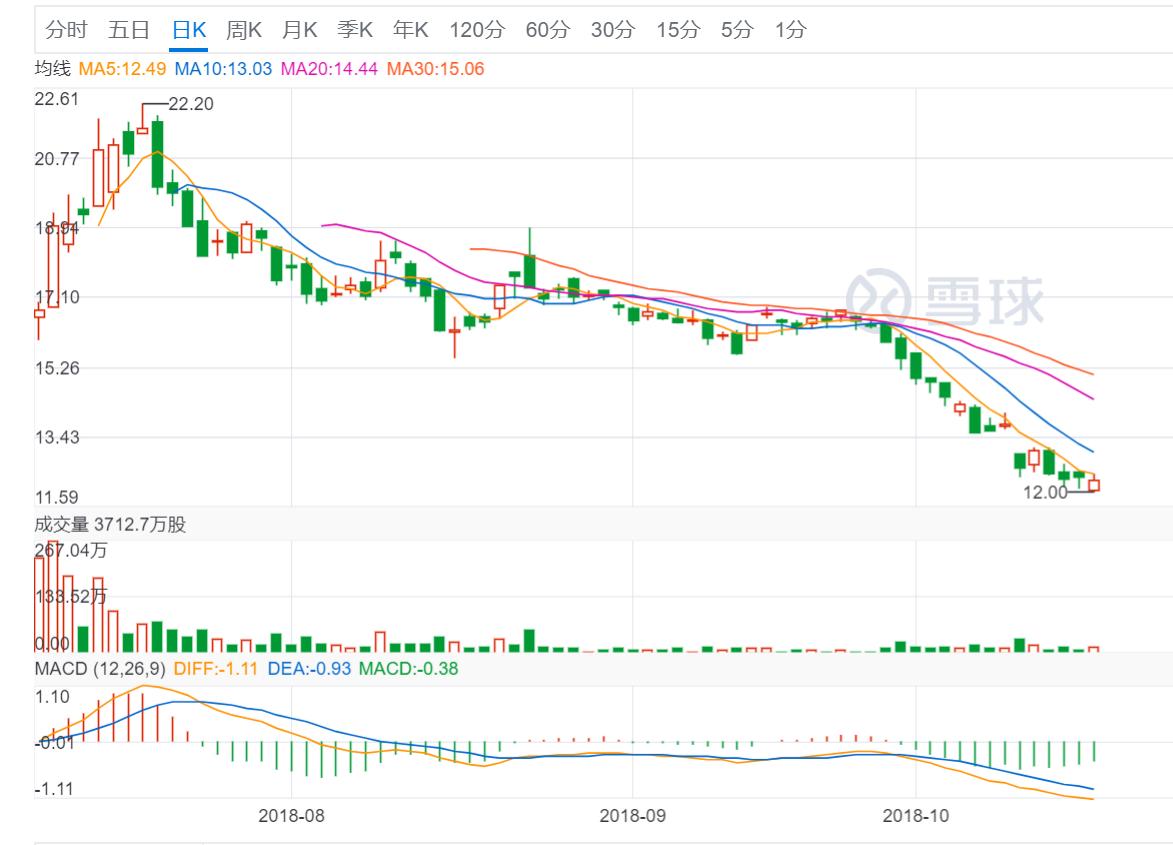Screen dimensions: 1173x845
Task: Open the 5分 interval chart
Action: tap(736, 30)
